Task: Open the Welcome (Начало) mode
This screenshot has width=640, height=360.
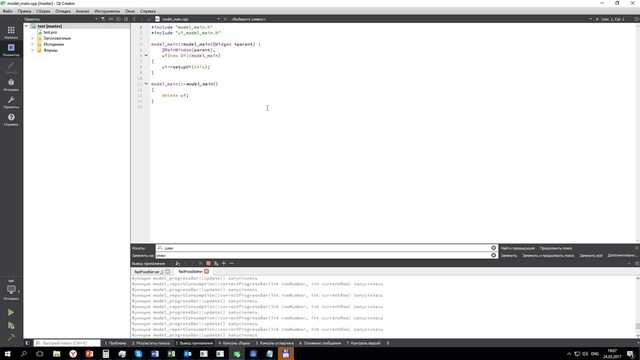Action: click(x=11, y=32)
